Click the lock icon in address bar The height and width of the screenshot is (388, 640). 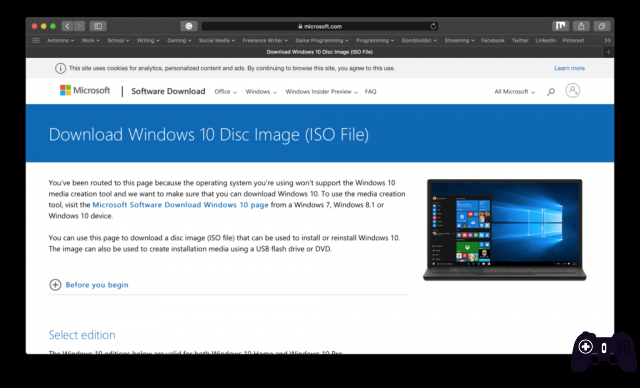[x=300, y=27]
